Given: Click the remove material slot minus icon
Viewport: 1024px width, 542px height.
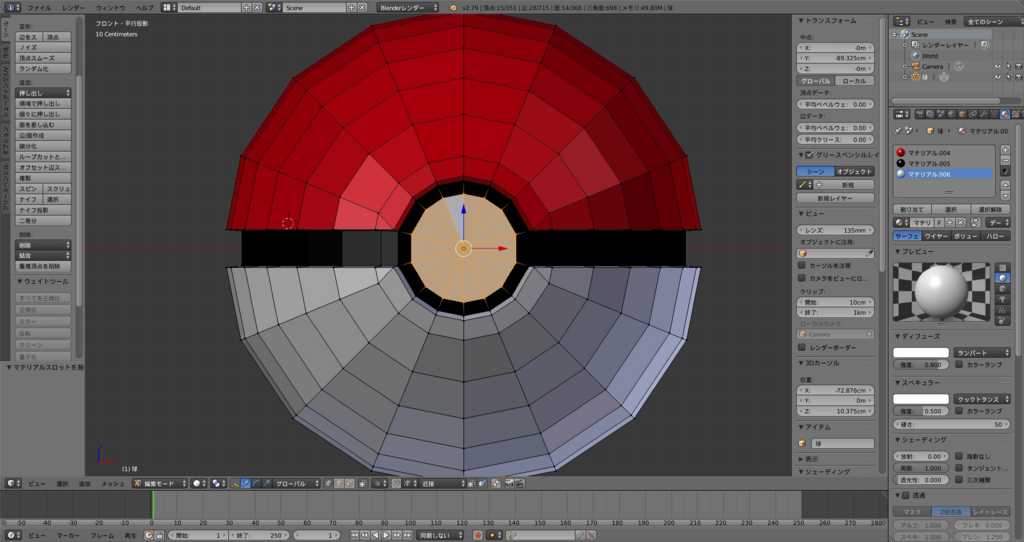Looking at the screenshot, I should 1007,160.
